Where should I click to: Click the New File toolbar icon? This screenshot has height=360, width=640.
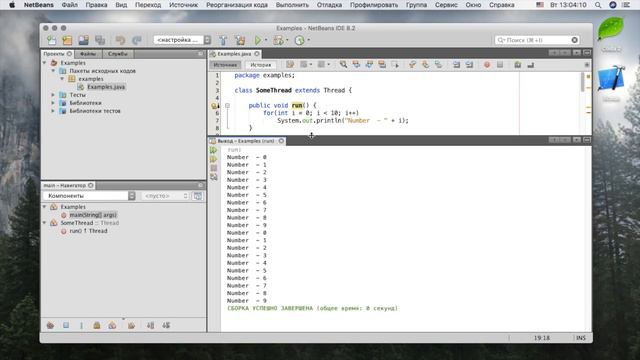(51, 40)
